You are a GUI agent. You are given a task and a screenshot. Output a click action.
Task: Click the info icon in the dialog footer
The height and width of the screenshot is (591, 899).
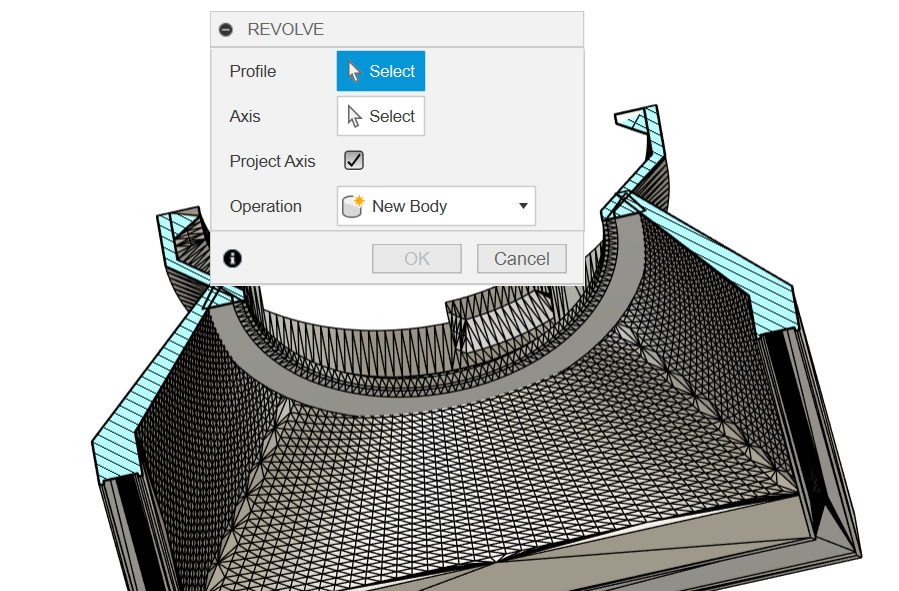pyautogui.click(x=232, y=259)
